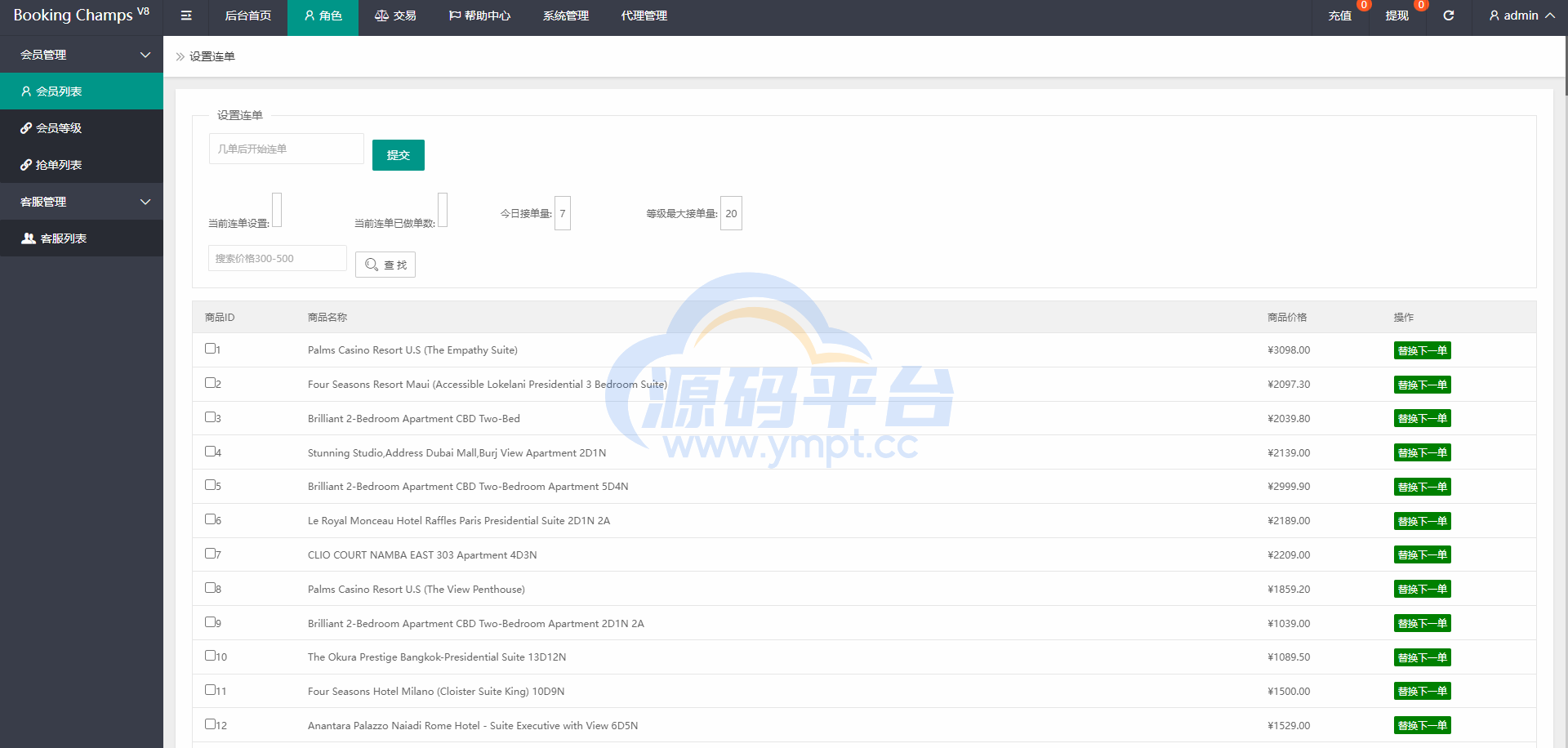The width and height of the screenshot is (1568, 748).
Task: Go to 客服列表 in sidebar
Action: pyautogui.click(x=82, y=238)
